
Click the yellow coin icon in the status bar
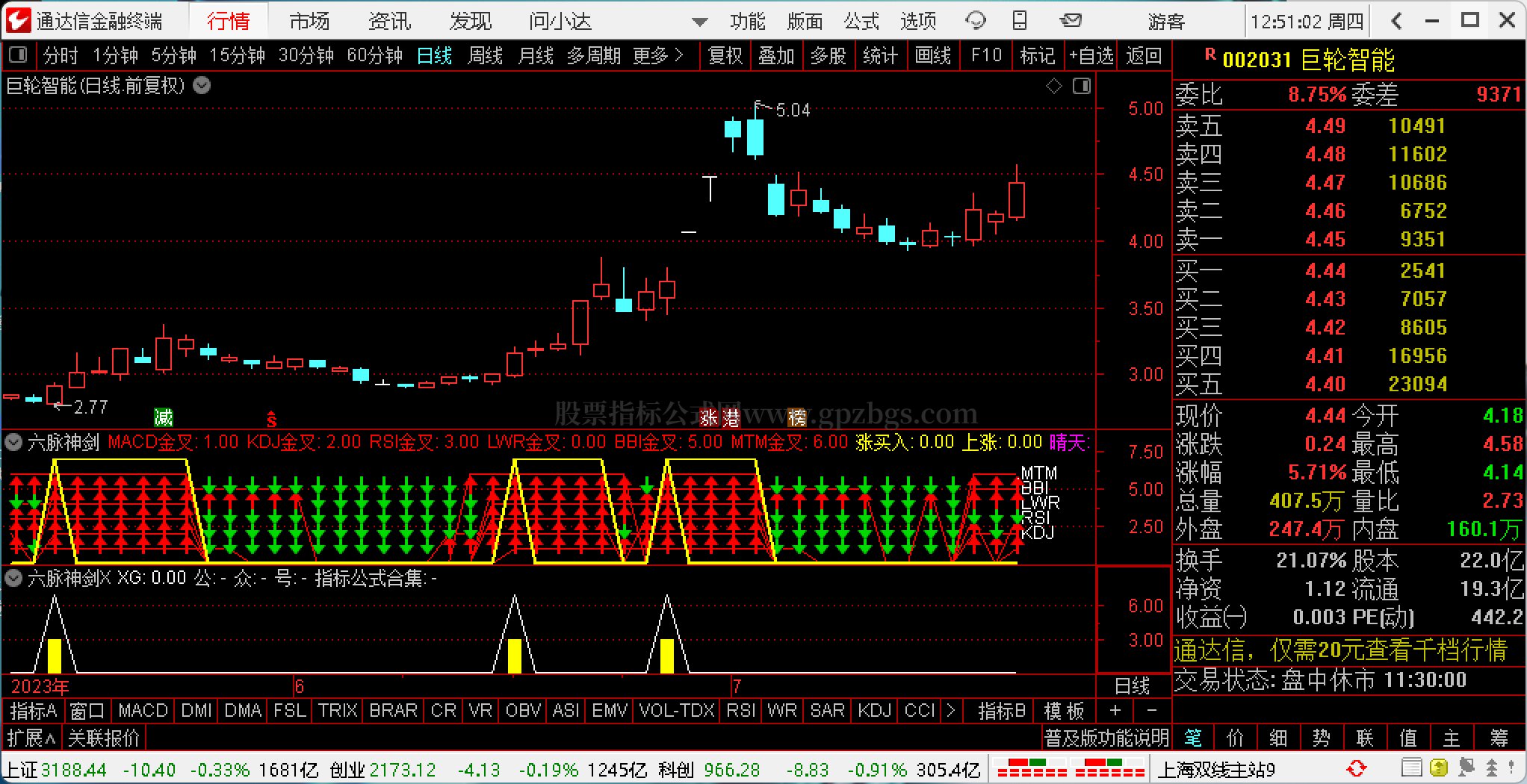[1438, 768]
